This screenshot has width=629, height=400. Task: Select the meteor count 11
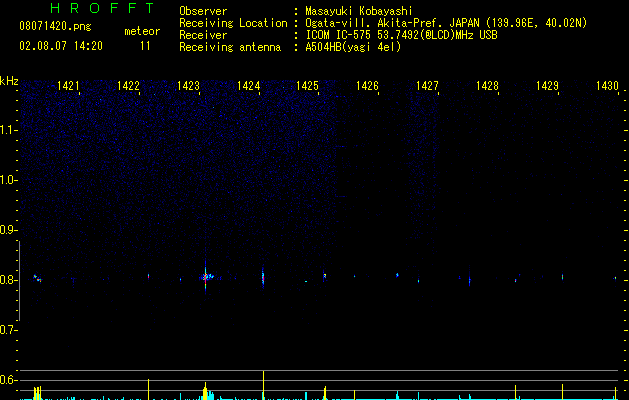[x=145, y=46]
